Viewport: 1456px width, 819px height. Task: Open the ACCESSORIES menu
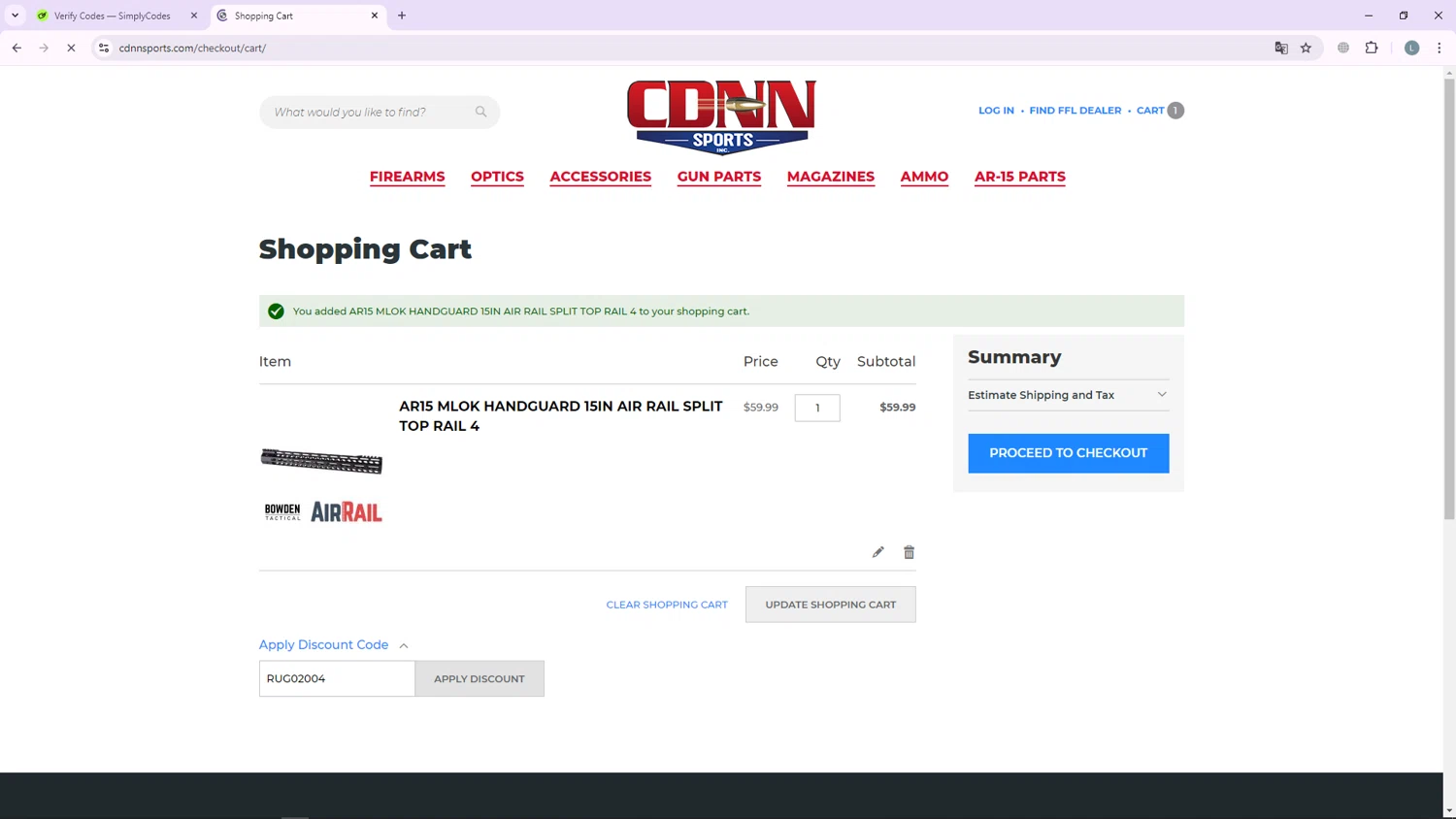600,177
